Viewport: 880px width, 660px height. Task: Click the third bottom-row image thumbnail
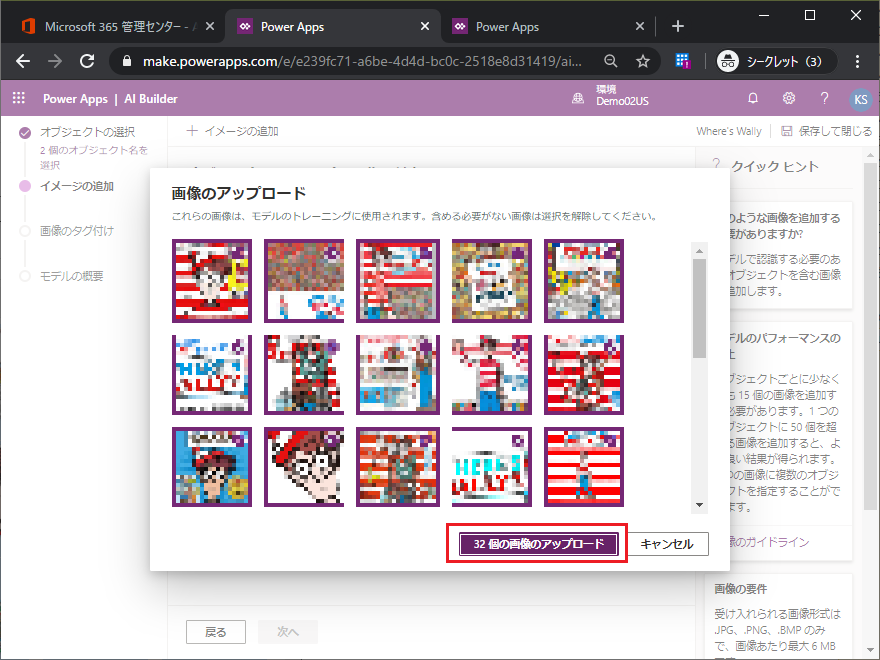[x=398, y=467]
